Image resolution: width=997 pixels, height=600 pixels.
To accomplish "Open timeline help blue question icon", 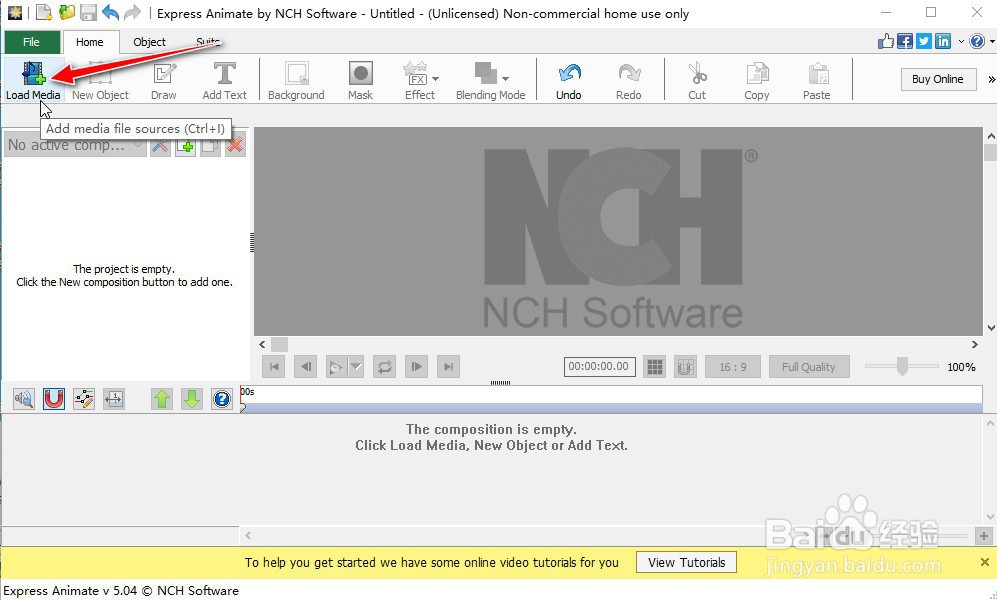I will 222,399.
